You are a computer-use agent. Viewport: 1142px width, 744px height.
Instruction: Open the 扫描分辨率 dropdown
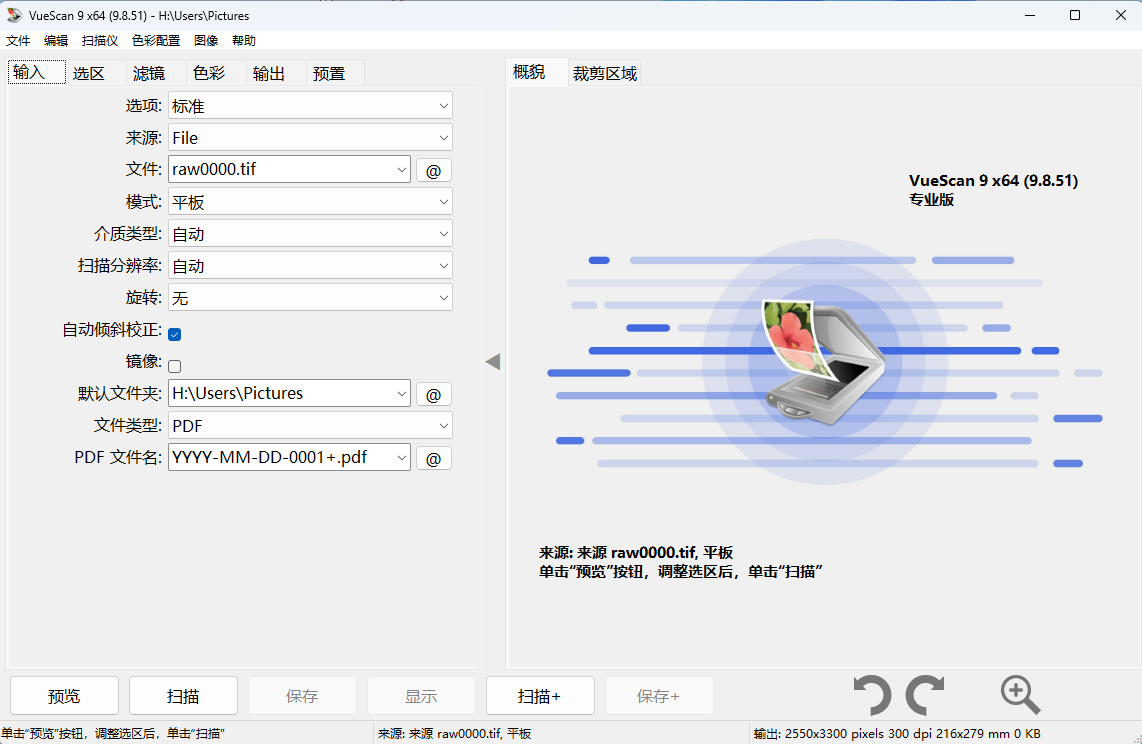pyautogui.click(x=310, y=266)
